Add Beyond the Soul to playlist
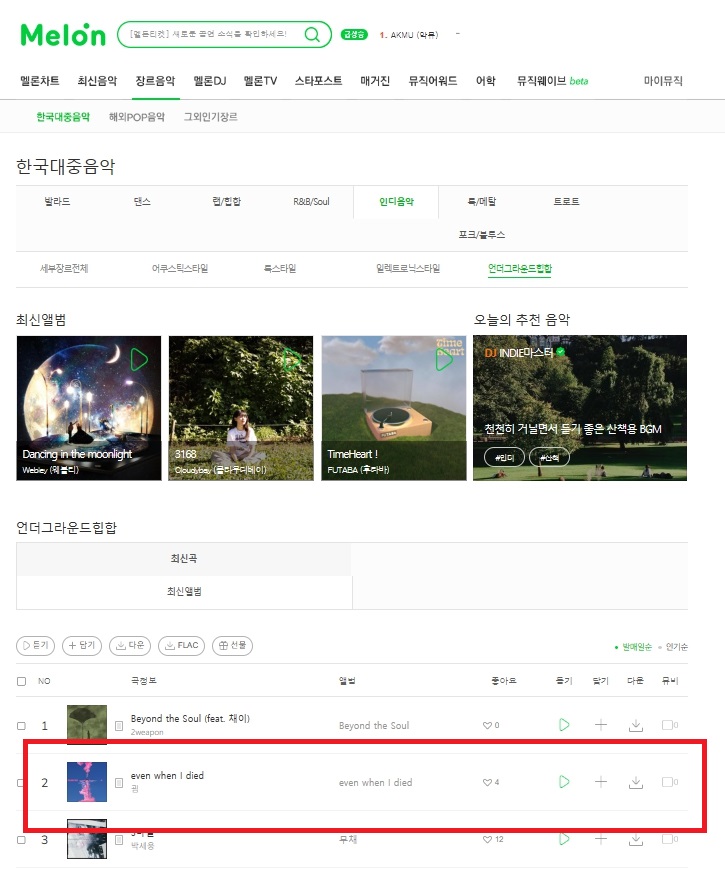Screen dimensions: 725x876 click(x=600, y=725)
